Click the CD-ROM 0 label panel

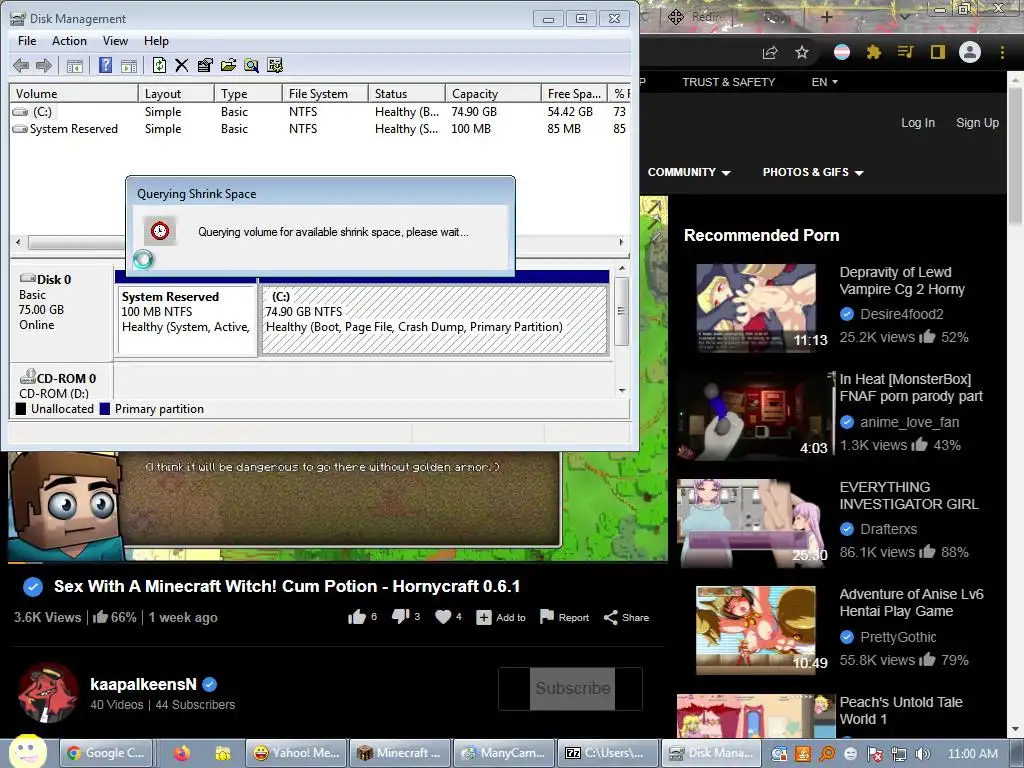pyautogui.click(x=62, y=382)
